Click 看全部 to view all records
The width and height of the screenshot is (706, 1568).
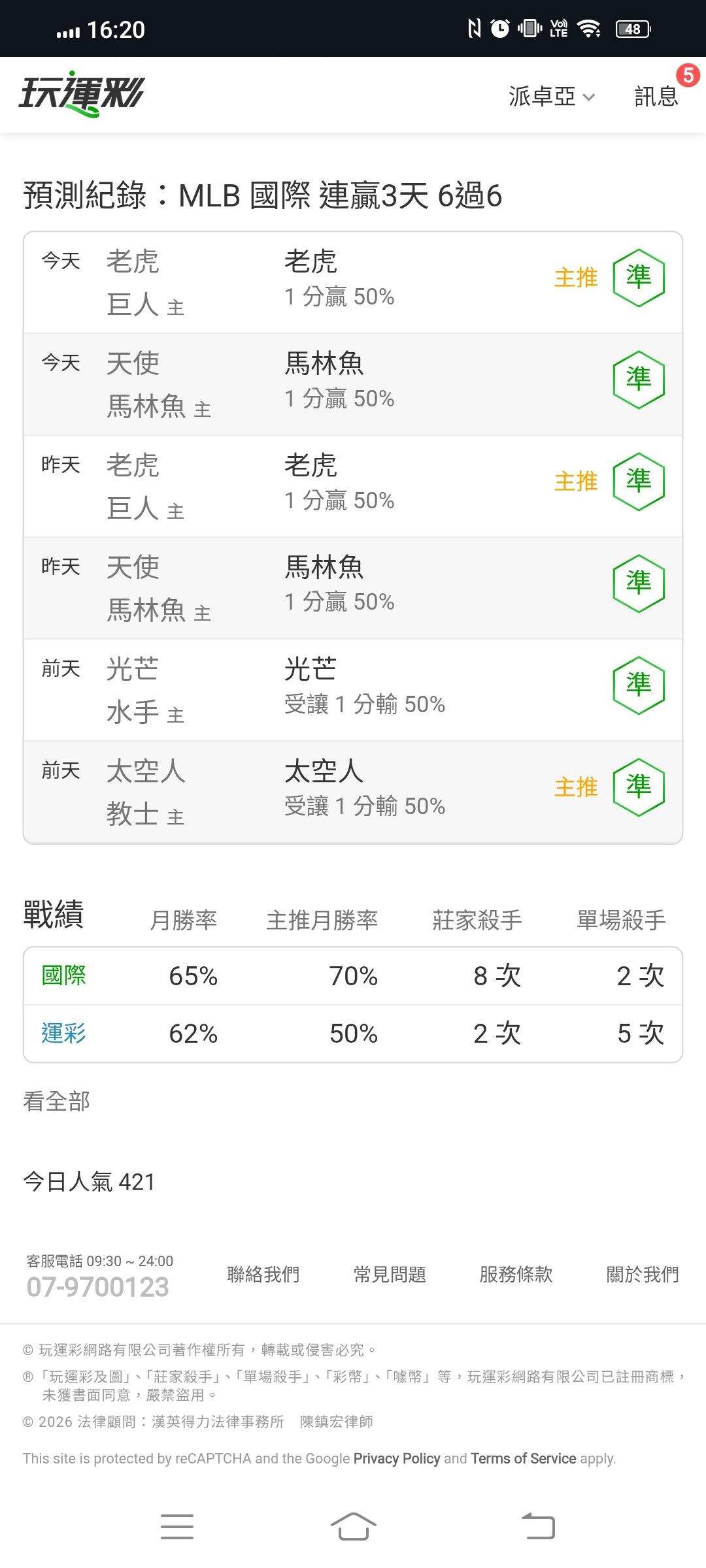pyautogui.click(x=56, y=1102)
